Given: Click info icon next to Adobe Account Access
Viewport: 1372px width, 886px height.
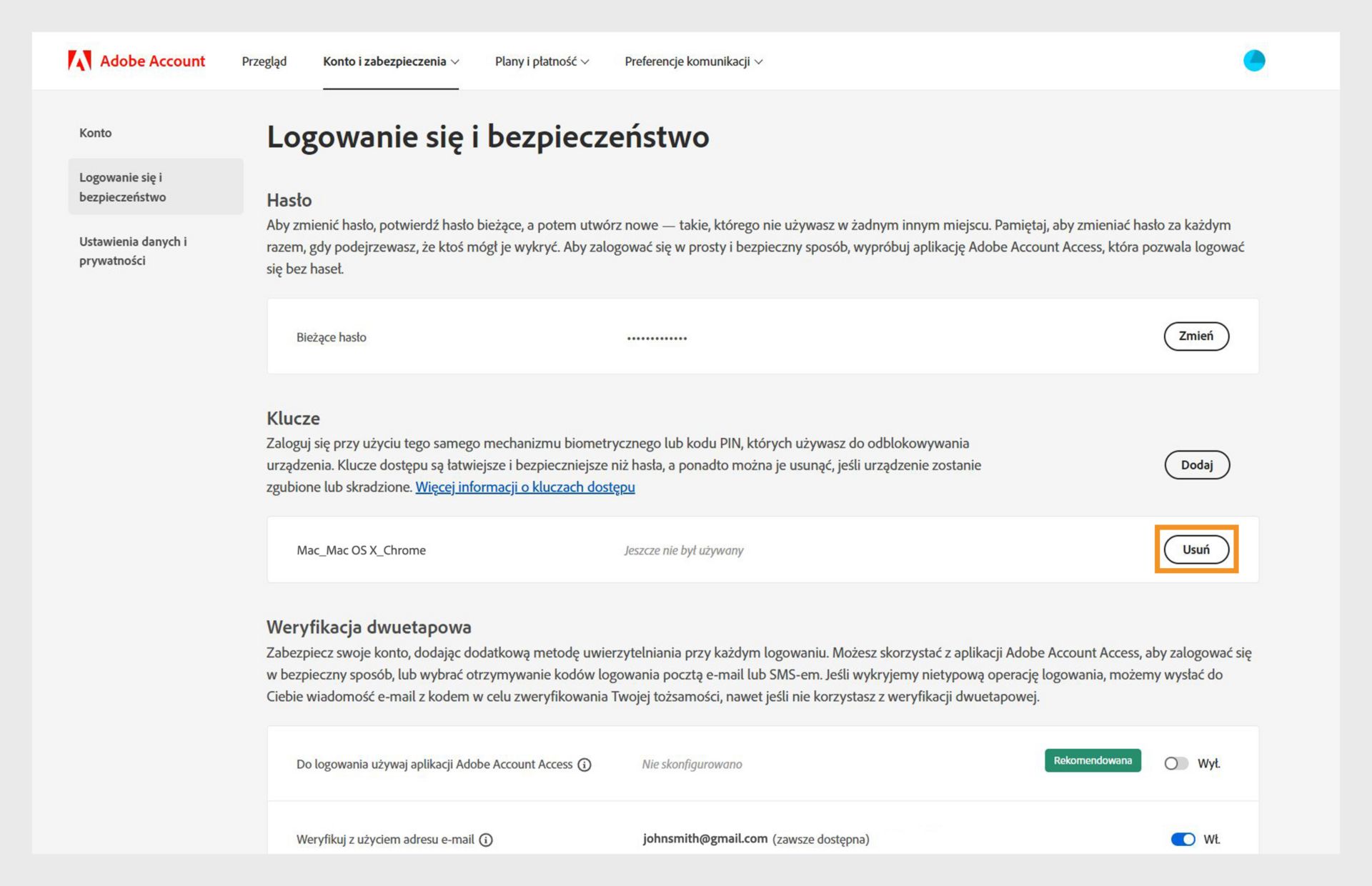Looking at the screenshot, I should [x=585, y=765].
